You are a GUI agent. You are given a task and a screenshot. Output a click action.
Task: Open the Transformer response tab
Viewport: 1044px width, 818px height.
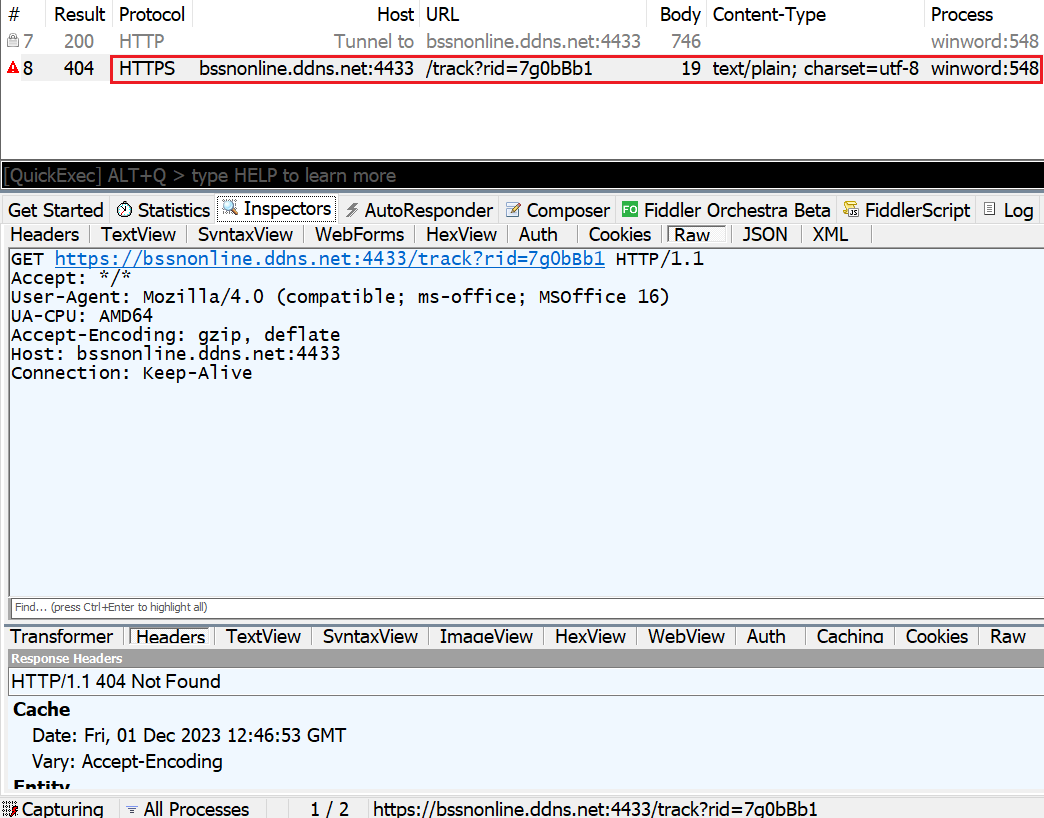pos(61,636)
